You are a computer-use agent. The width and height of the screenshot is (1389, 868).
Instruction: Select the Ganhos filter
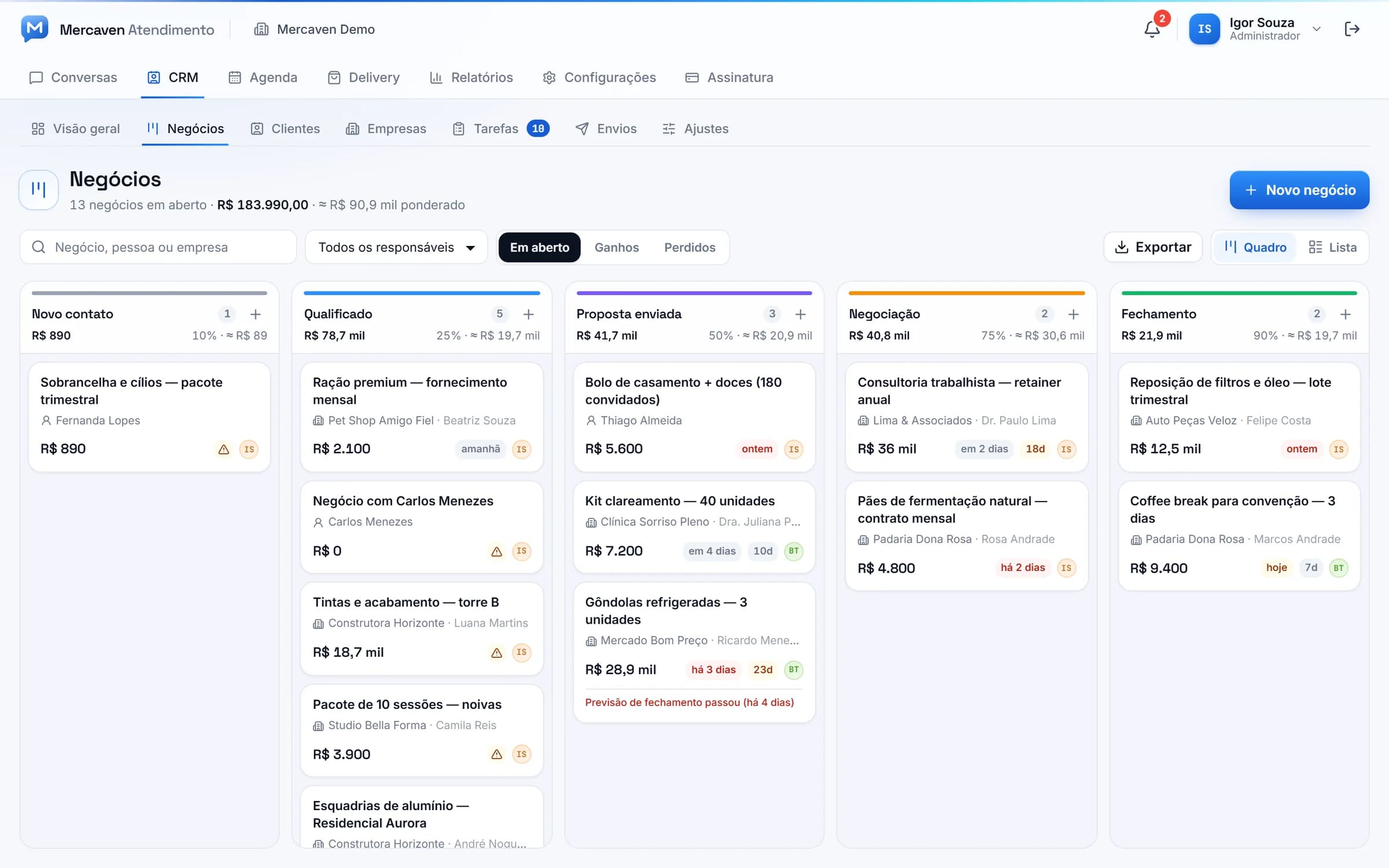[x=616, y=247]
